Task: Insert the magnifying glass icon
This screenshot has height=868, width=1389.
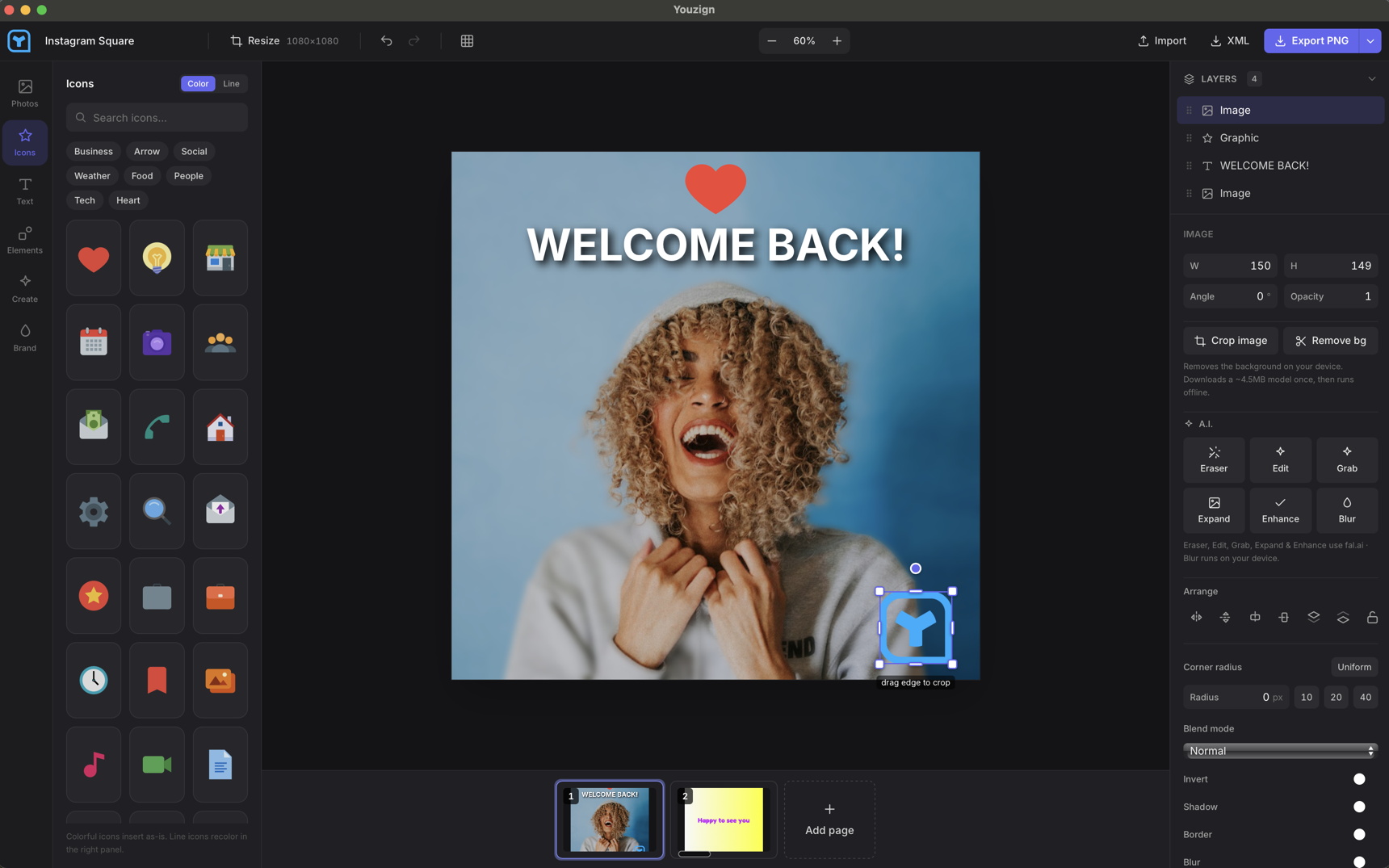Action: pos(157,511)
